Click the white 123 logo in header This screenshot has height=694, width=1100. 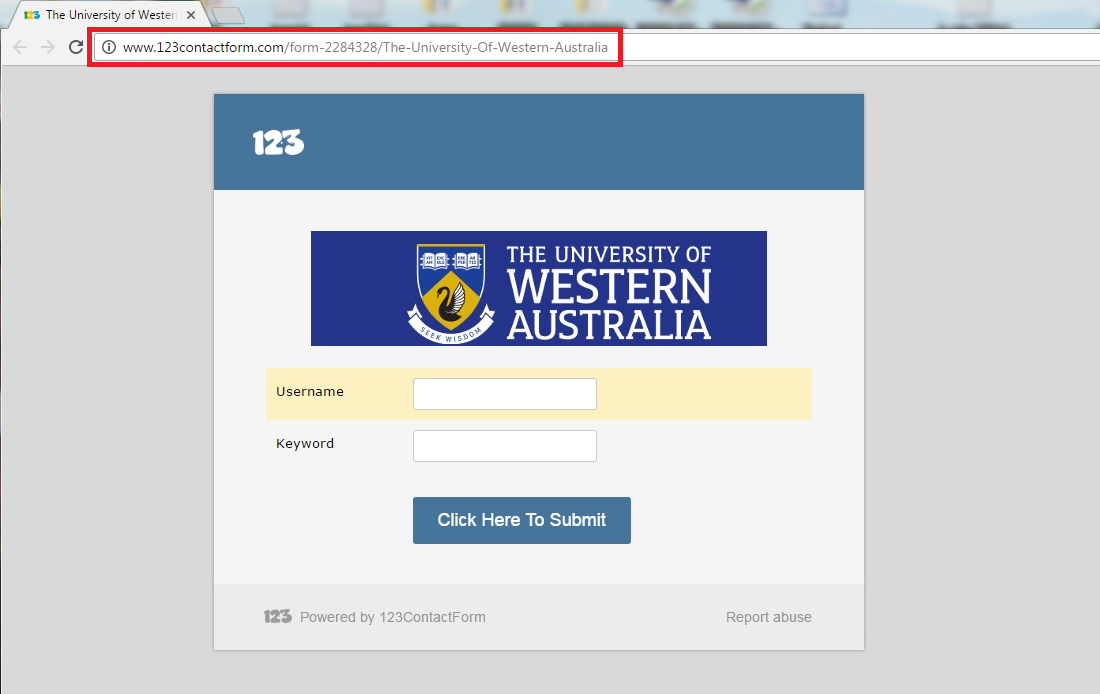(278, 143)
